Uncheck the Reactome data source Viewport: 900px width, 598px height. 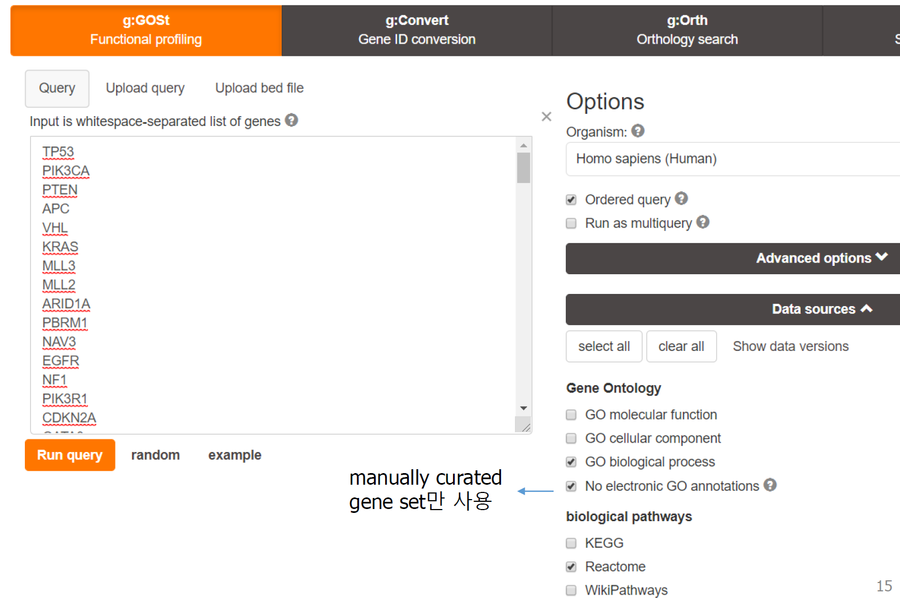(571, 566)
